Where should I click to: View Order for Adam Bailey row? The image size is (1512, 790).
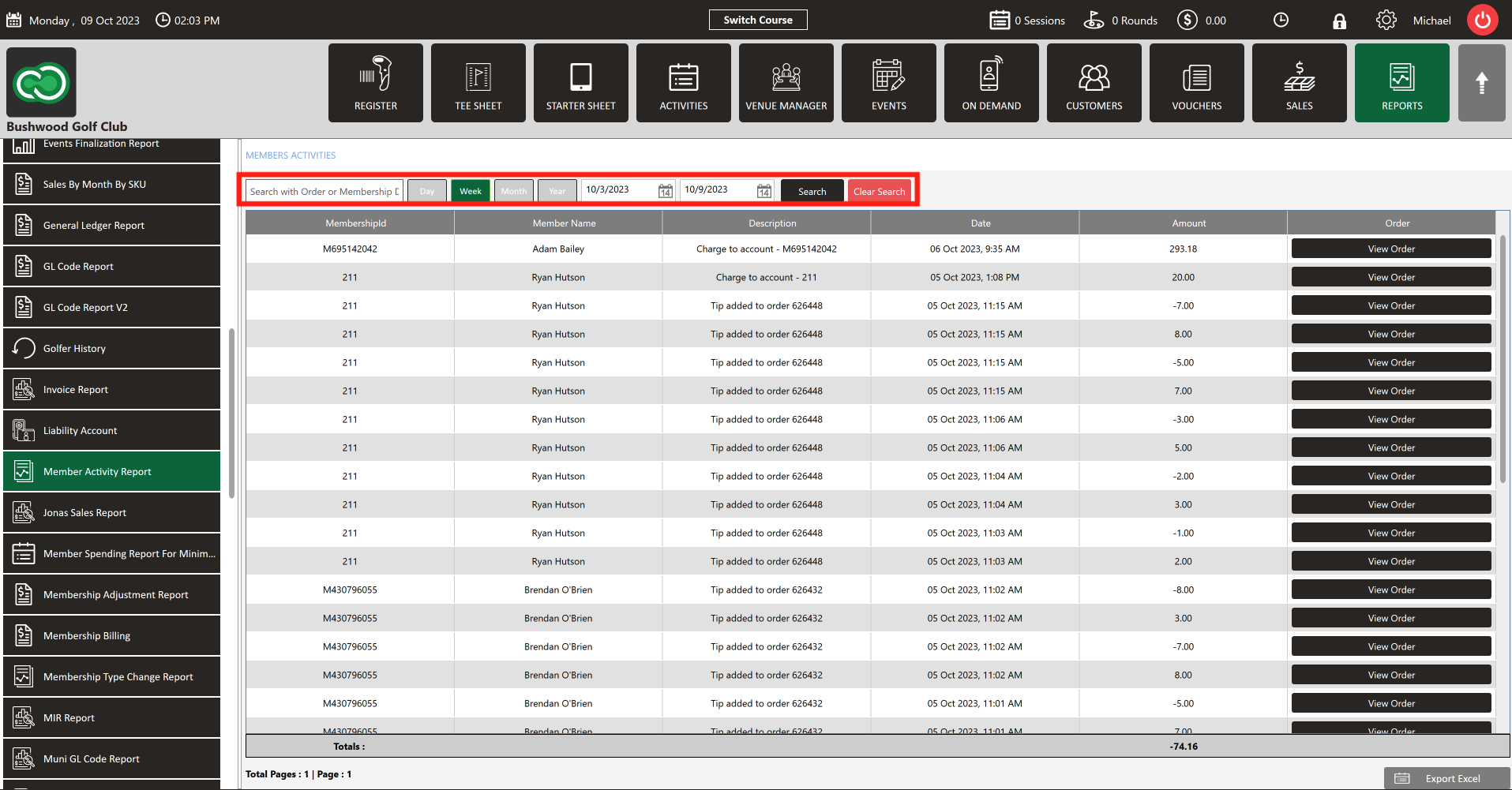[1391, 249]
